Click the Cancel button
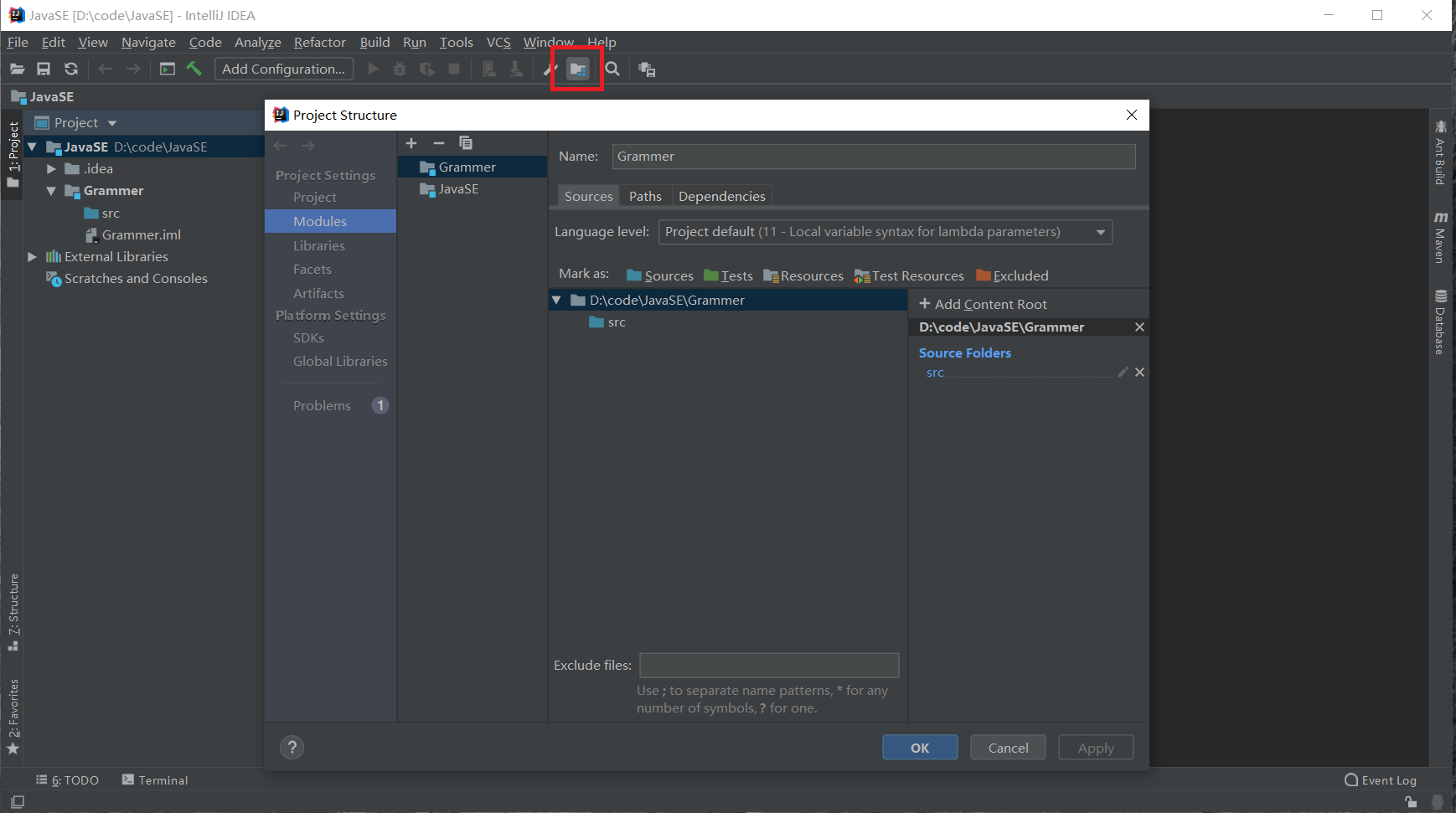 (x=1008, y=748)
